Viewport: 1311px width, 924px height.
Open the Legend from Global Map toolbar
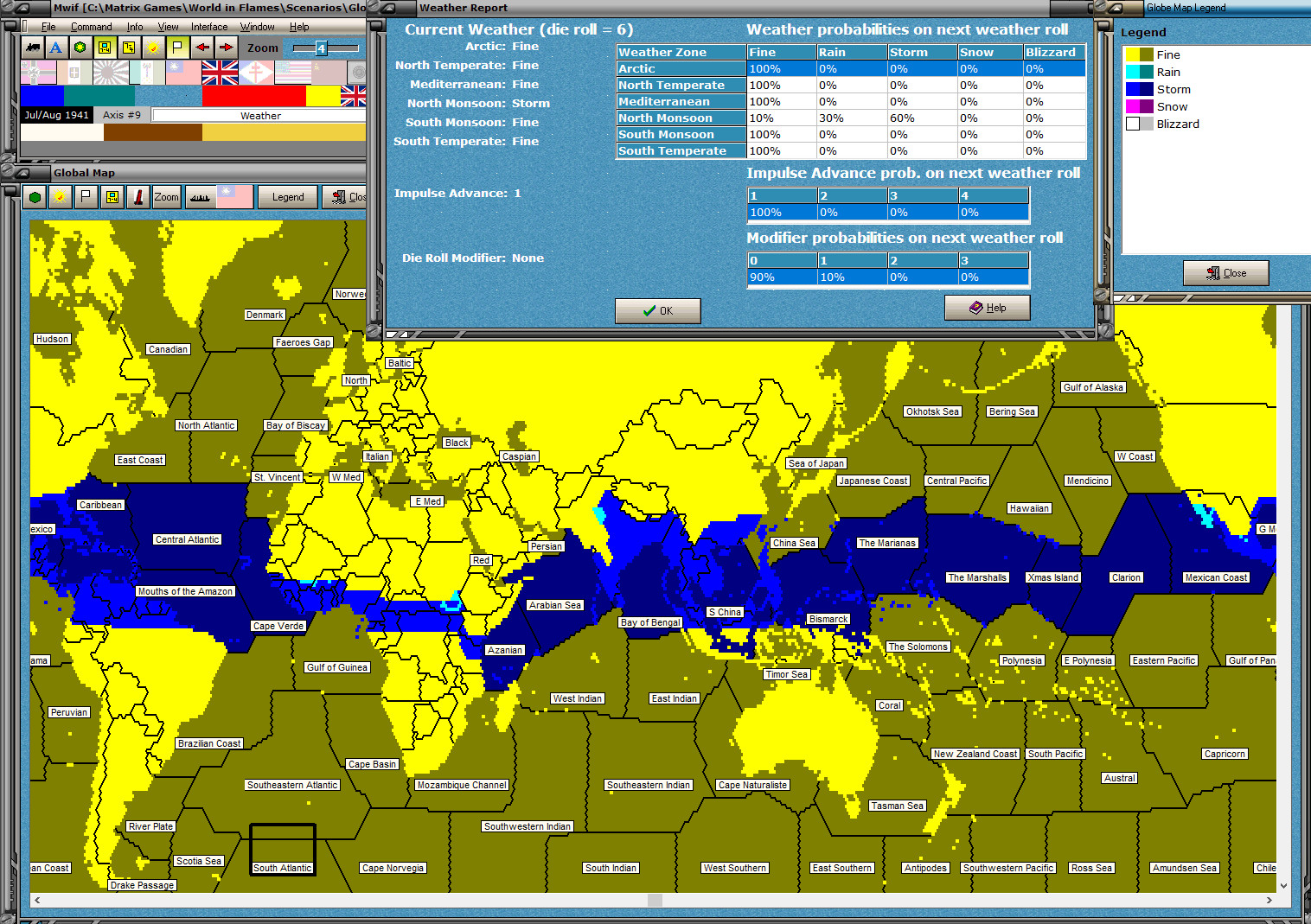click(x=288, y=197)
